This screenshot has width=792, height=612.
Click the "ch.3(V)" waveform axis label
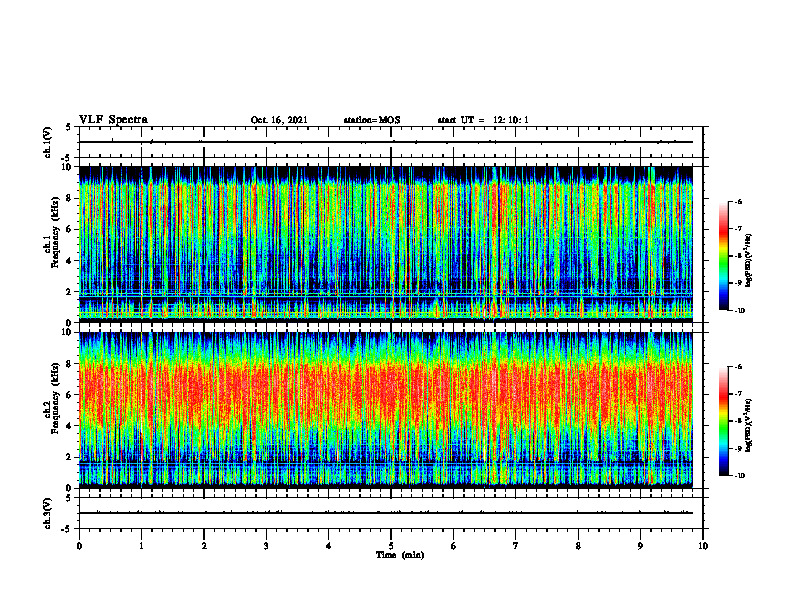[x=47, y=514]
